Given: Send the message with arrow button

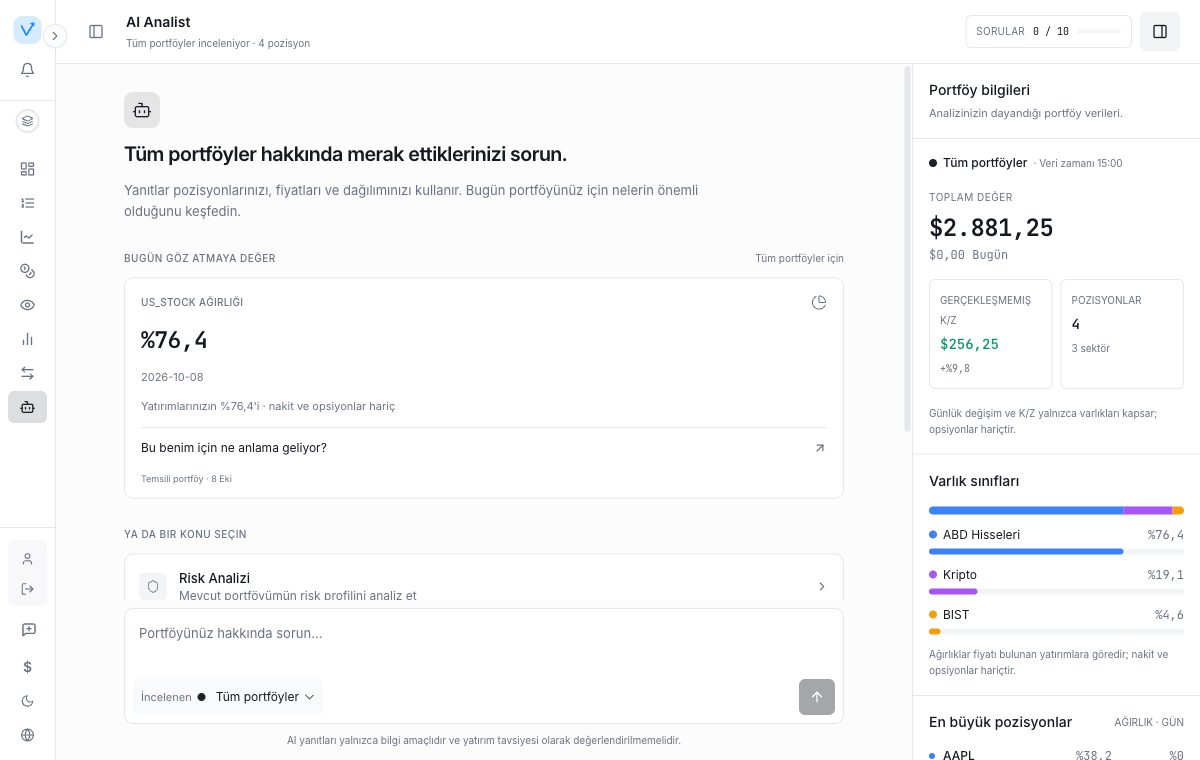Looking at the screenshot, I should coord(817,697).
